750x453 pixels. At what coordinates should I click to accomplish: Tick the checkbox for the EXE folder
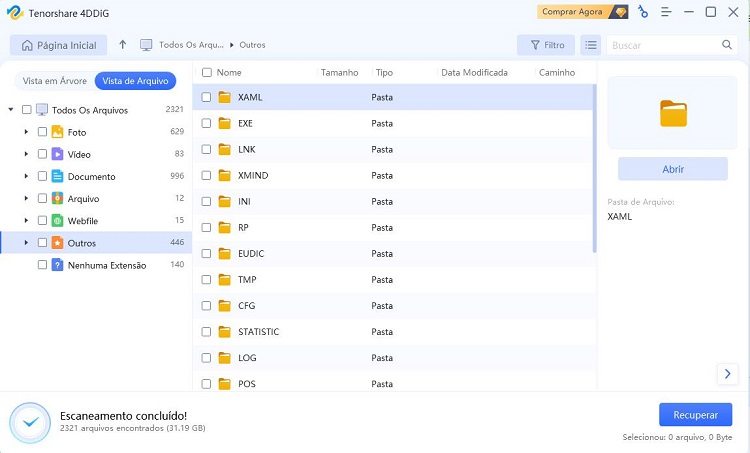click(206, 123)
